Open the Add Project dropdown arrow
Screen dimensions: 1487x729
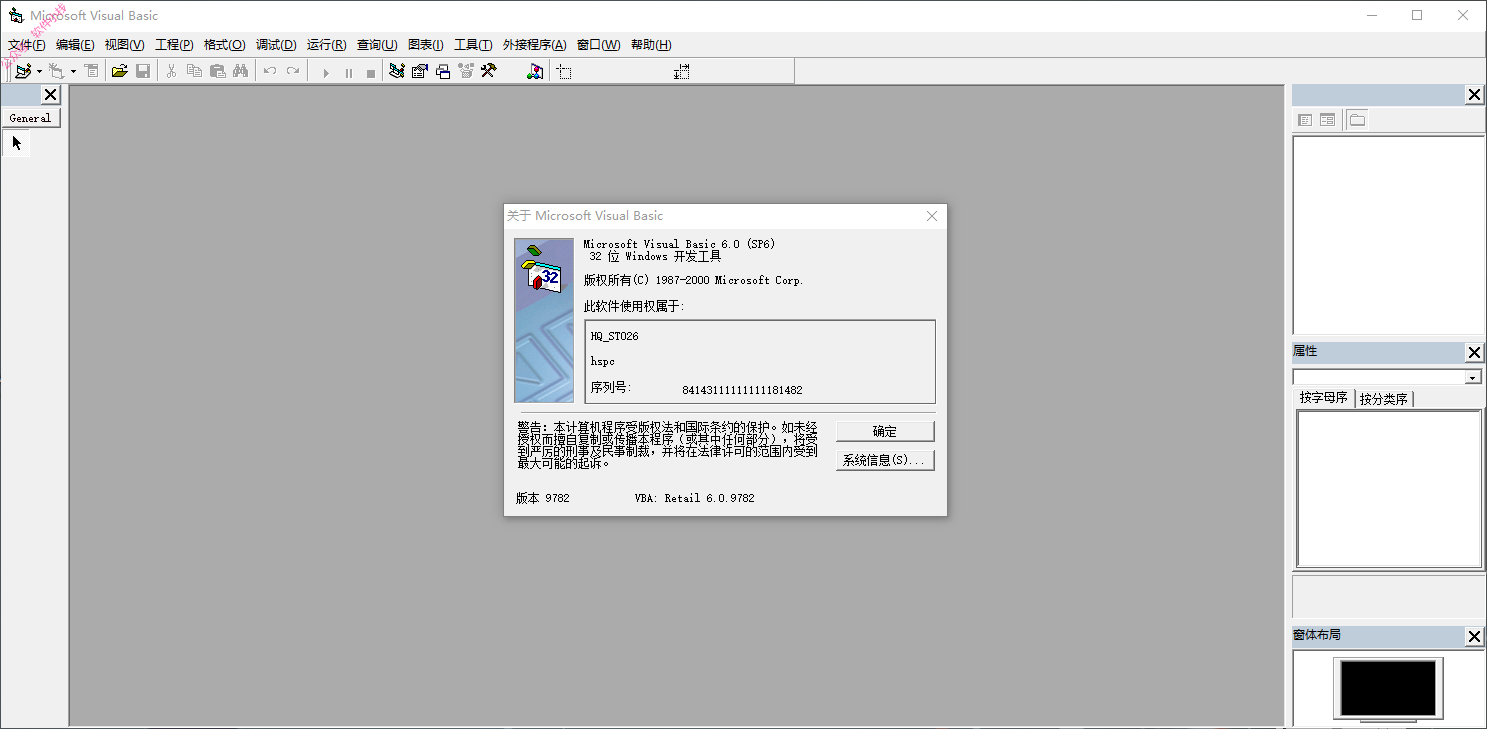[39, 71]
